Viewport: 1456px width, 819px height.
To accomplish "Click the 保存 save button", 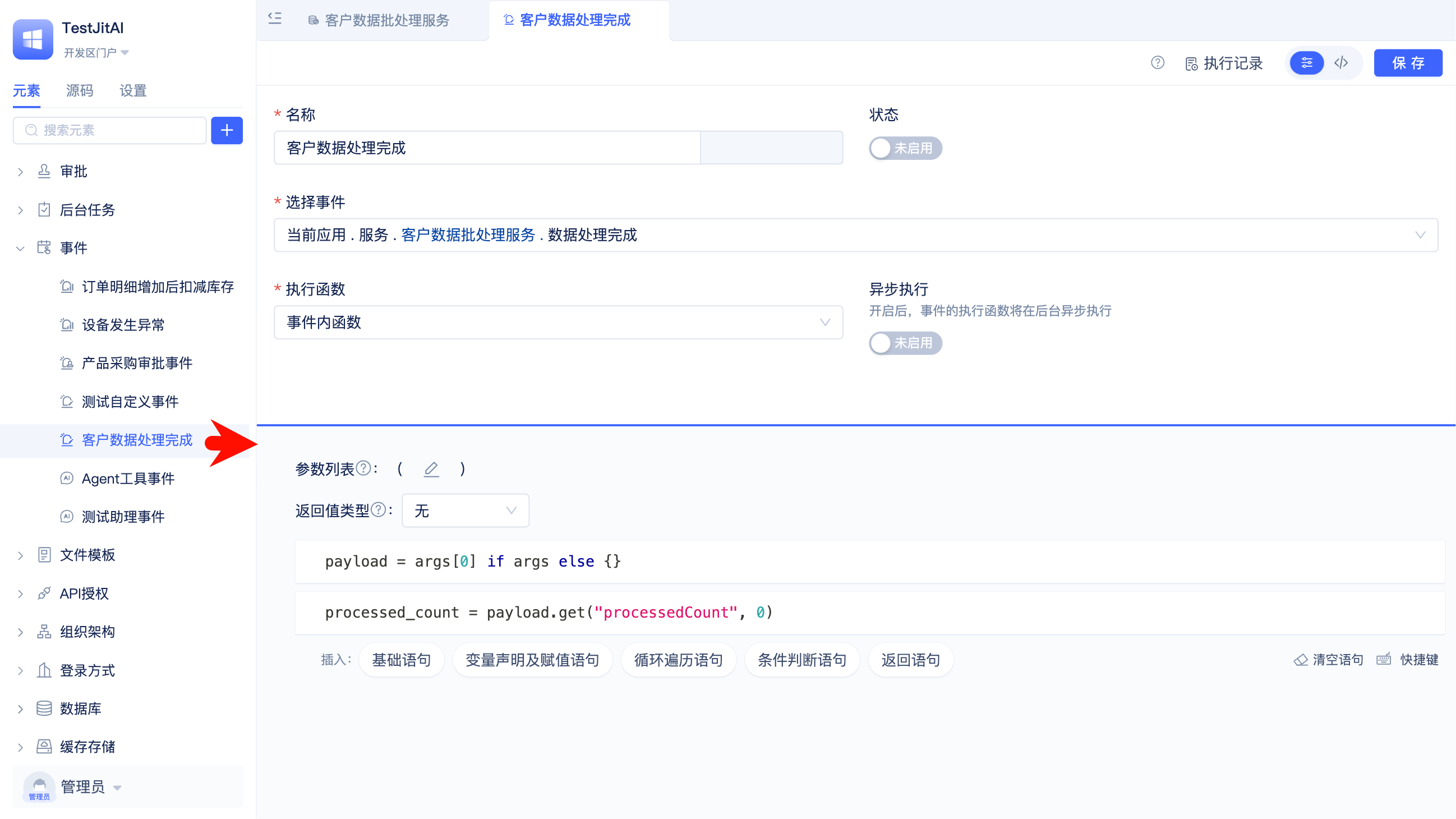I will pyautogui.click(x=1407, y=63).
